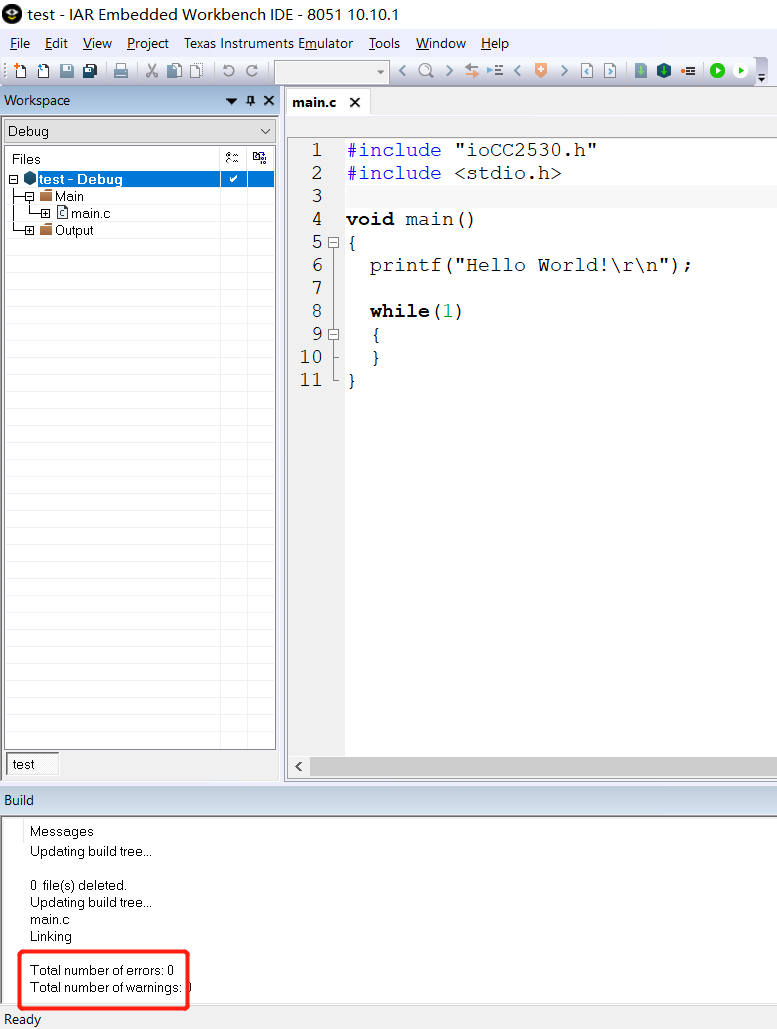Click the Download and Debug green icon
The image size is (777, 1029).
pyautogui.click(x=717, y=70)
